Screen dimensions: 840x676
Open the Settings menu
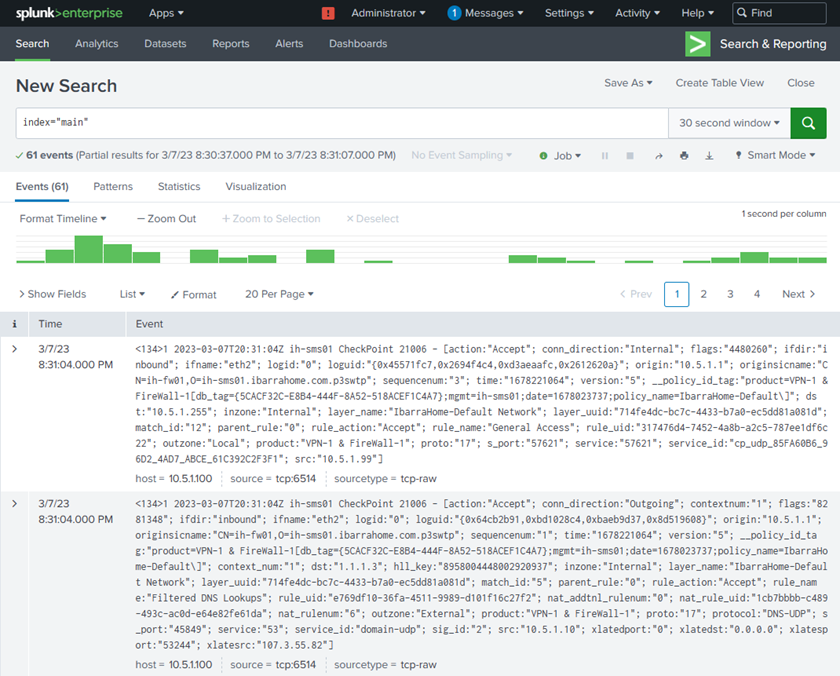point(569,13)
